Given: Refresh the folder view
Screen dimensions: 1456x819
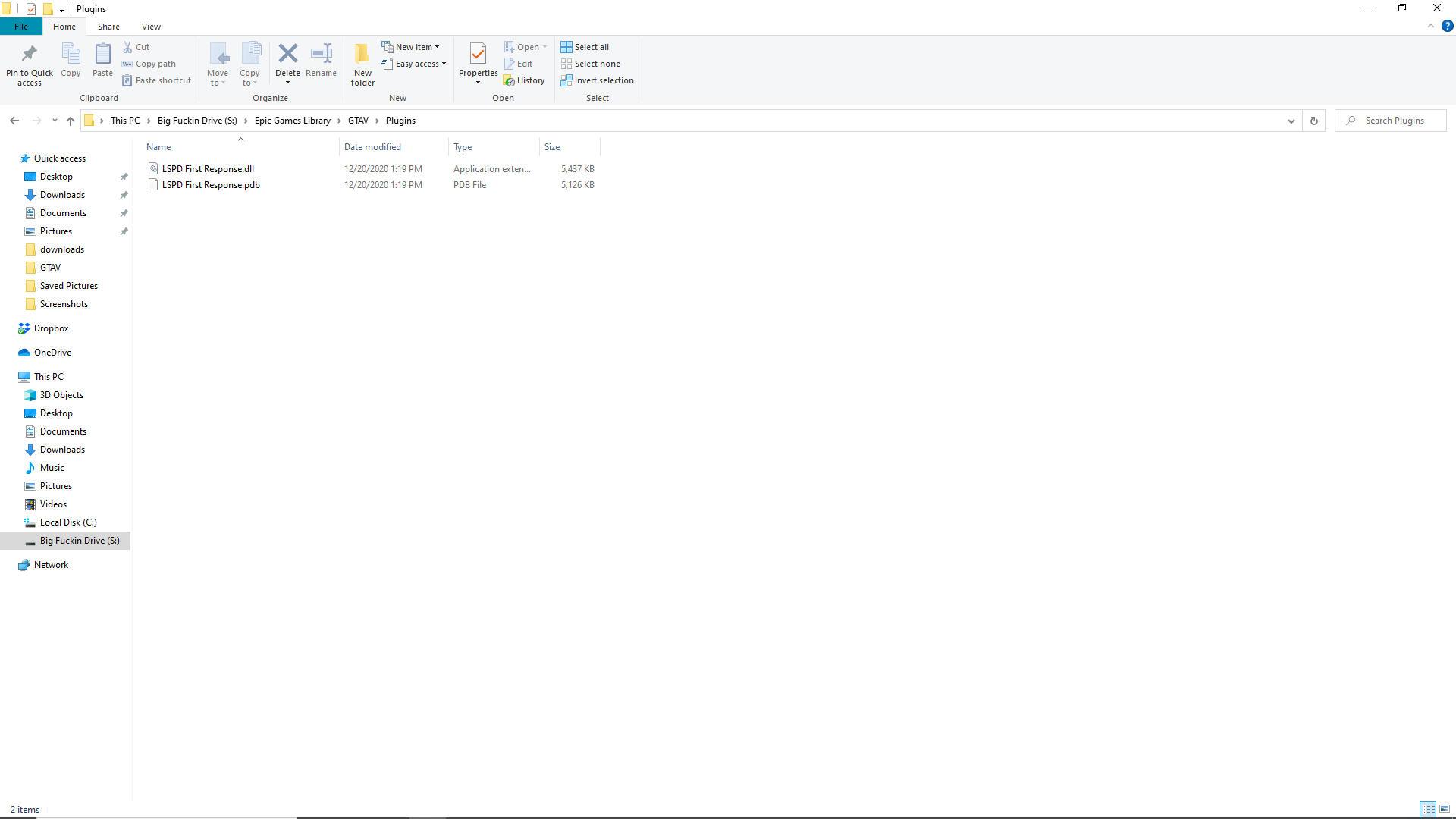Looking at the screenshot, I should tap(1314, 121).
